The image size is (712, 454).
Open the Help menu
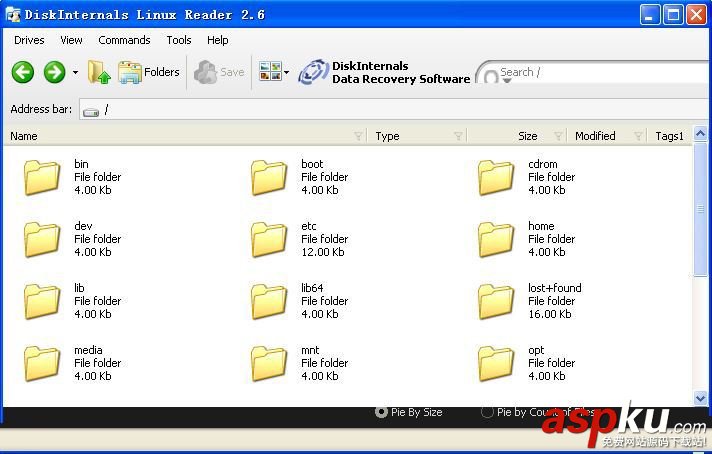[x=218, y=40]
